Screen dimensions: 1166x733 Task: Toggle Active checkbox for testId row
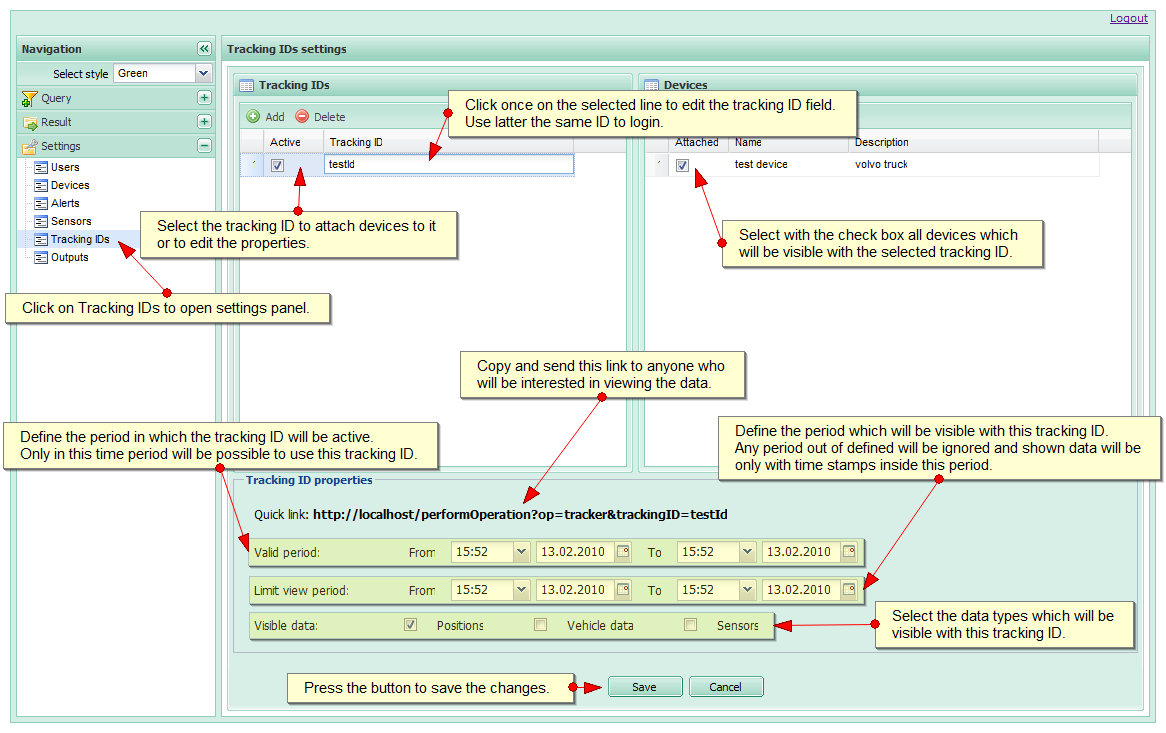point(277,165)
